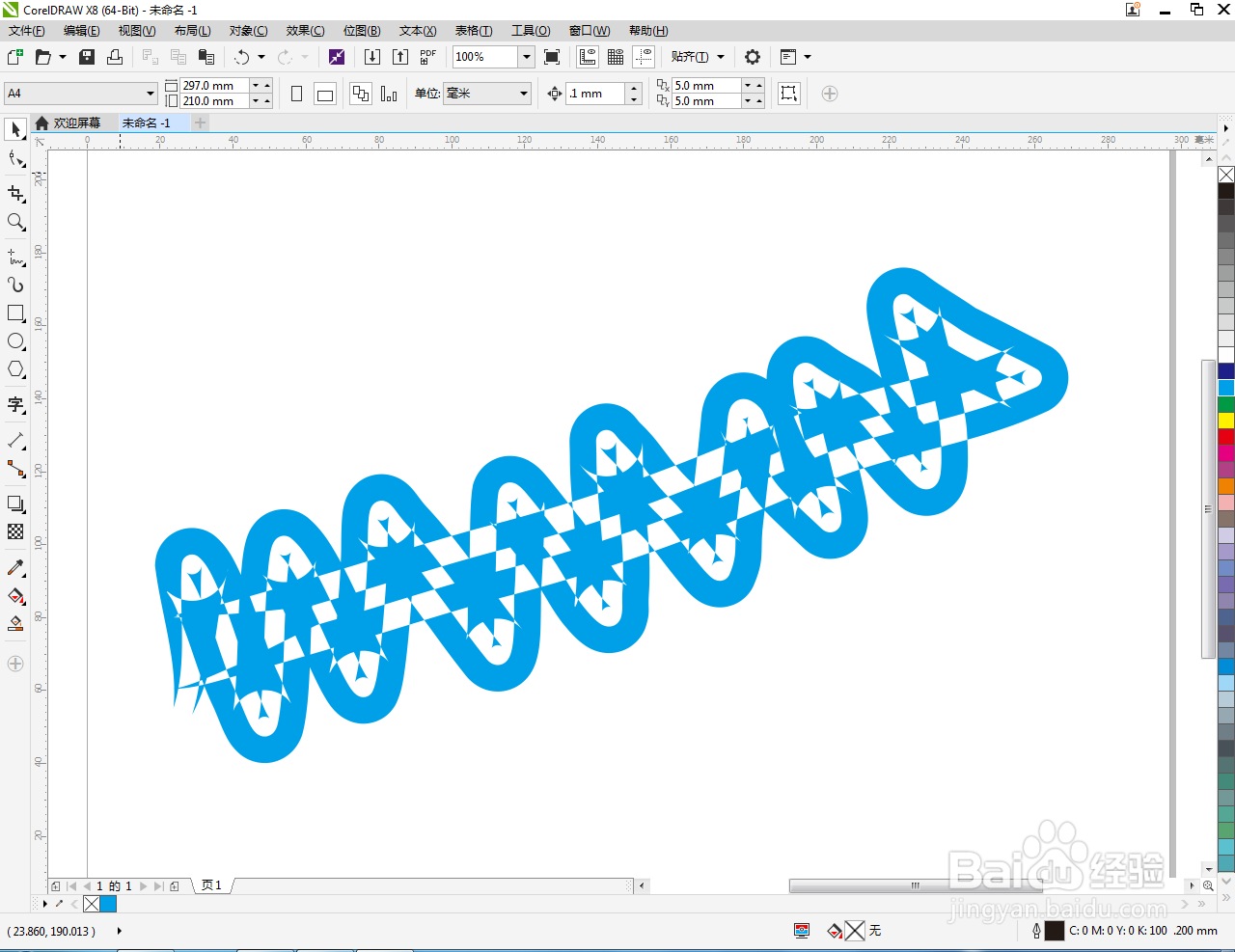1235x952 pixels.
Task: Open the units dropdown
Action: click(524, 94)
